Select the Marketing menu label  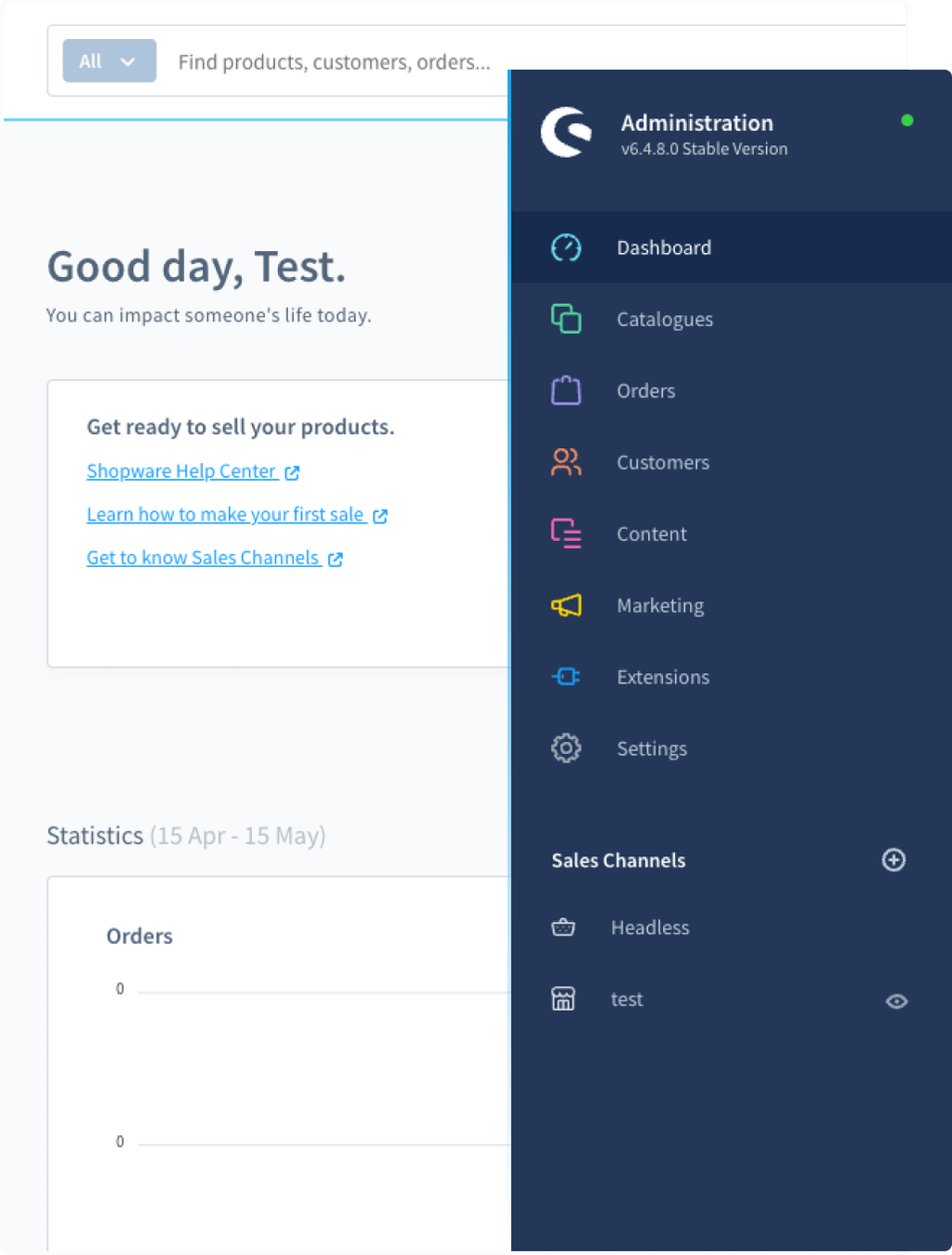660,606
